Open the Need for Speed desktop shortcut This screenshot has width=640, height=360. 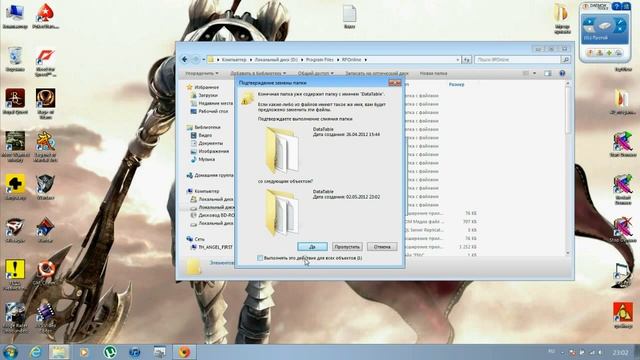46,62
